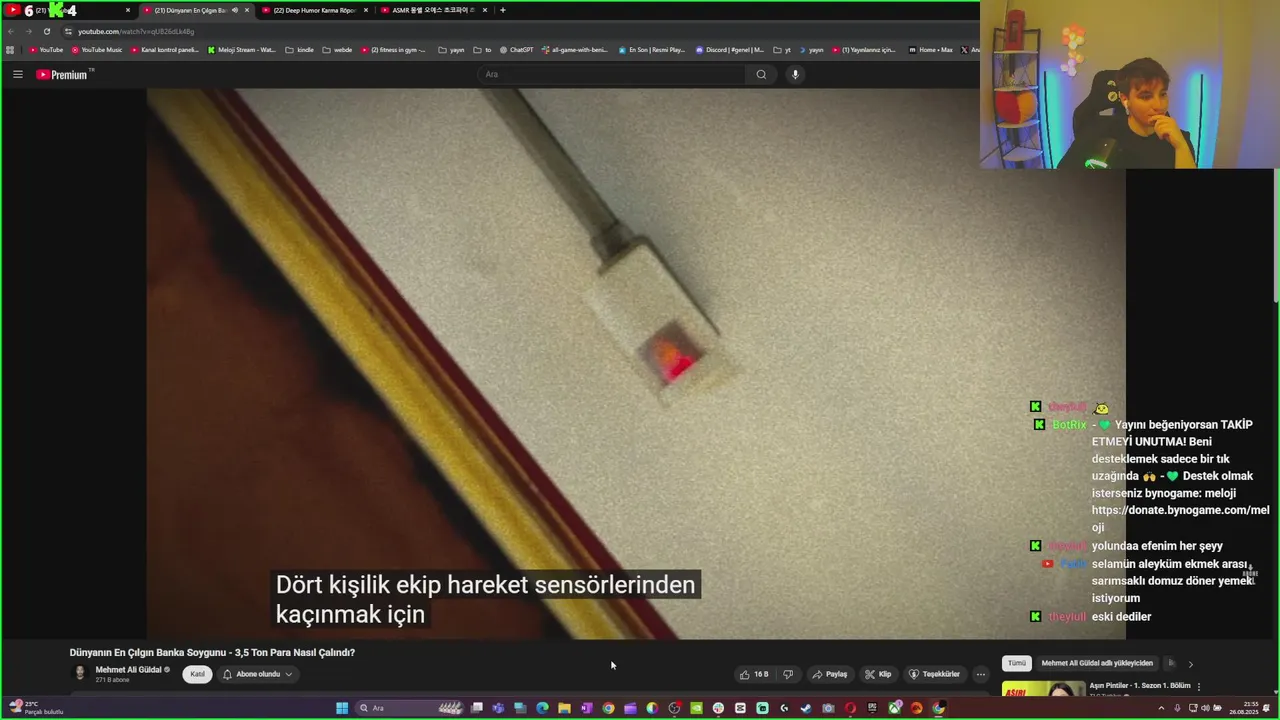Click the 'Teşekkürler' button
The height and width of the screenshot is (720, 1280).
pyautogui.click(x=934, y=674)
